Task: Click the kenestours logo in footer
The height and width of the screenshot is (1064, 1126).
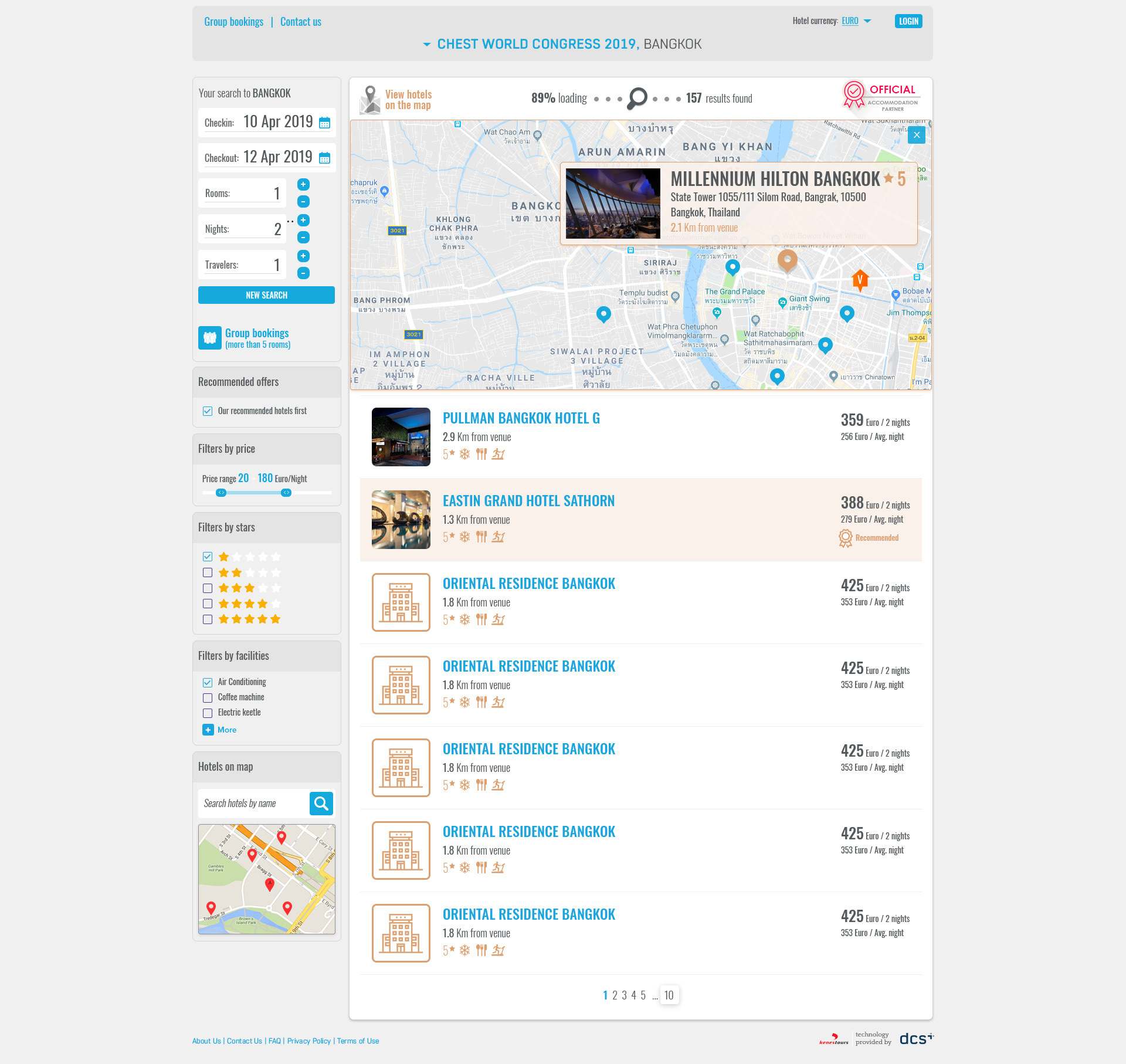Action: pyautogui.click(x=834, y=1039)
